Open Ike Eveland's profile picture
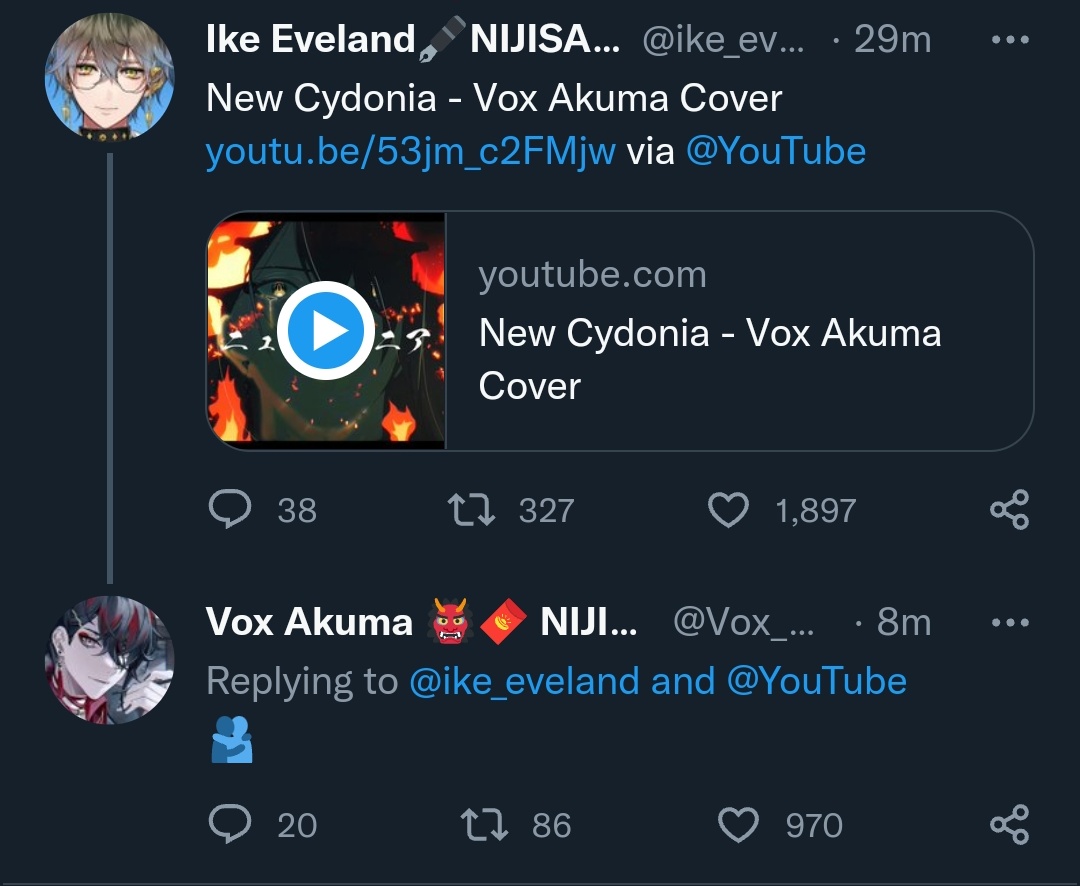The image size is (1080, 886). point(110,77)
